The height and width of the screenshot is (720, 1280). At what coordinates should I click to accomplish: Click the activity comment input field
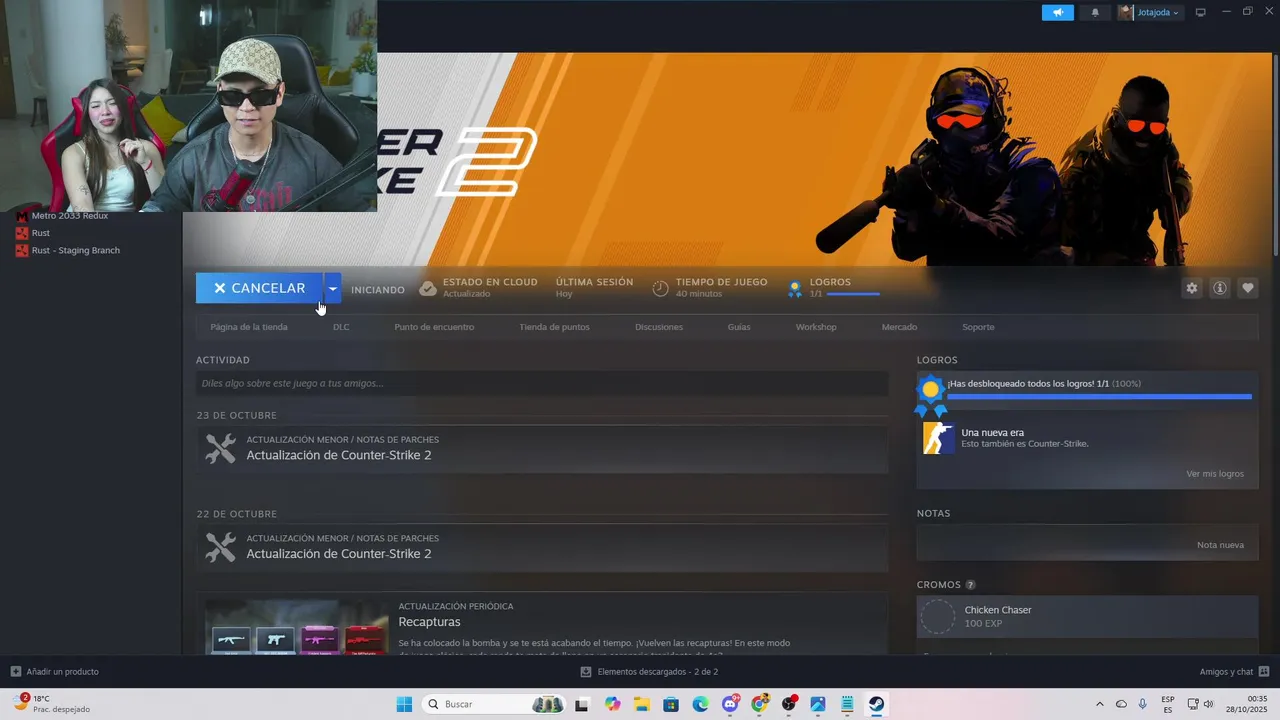[x=542, y=383]
